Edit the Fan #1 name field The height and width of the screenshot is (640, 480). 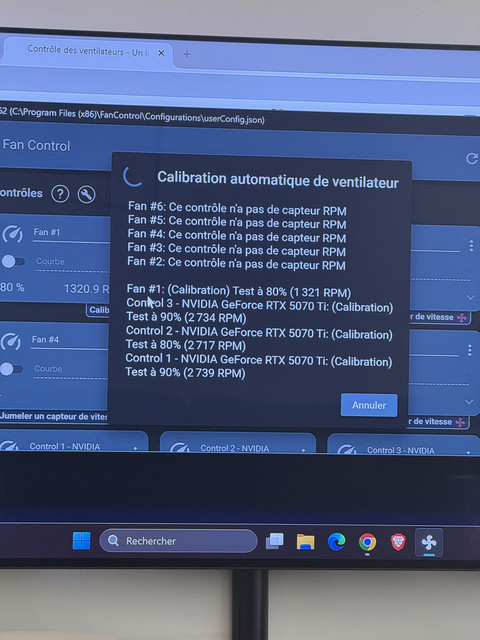click(x=71, y=233)
